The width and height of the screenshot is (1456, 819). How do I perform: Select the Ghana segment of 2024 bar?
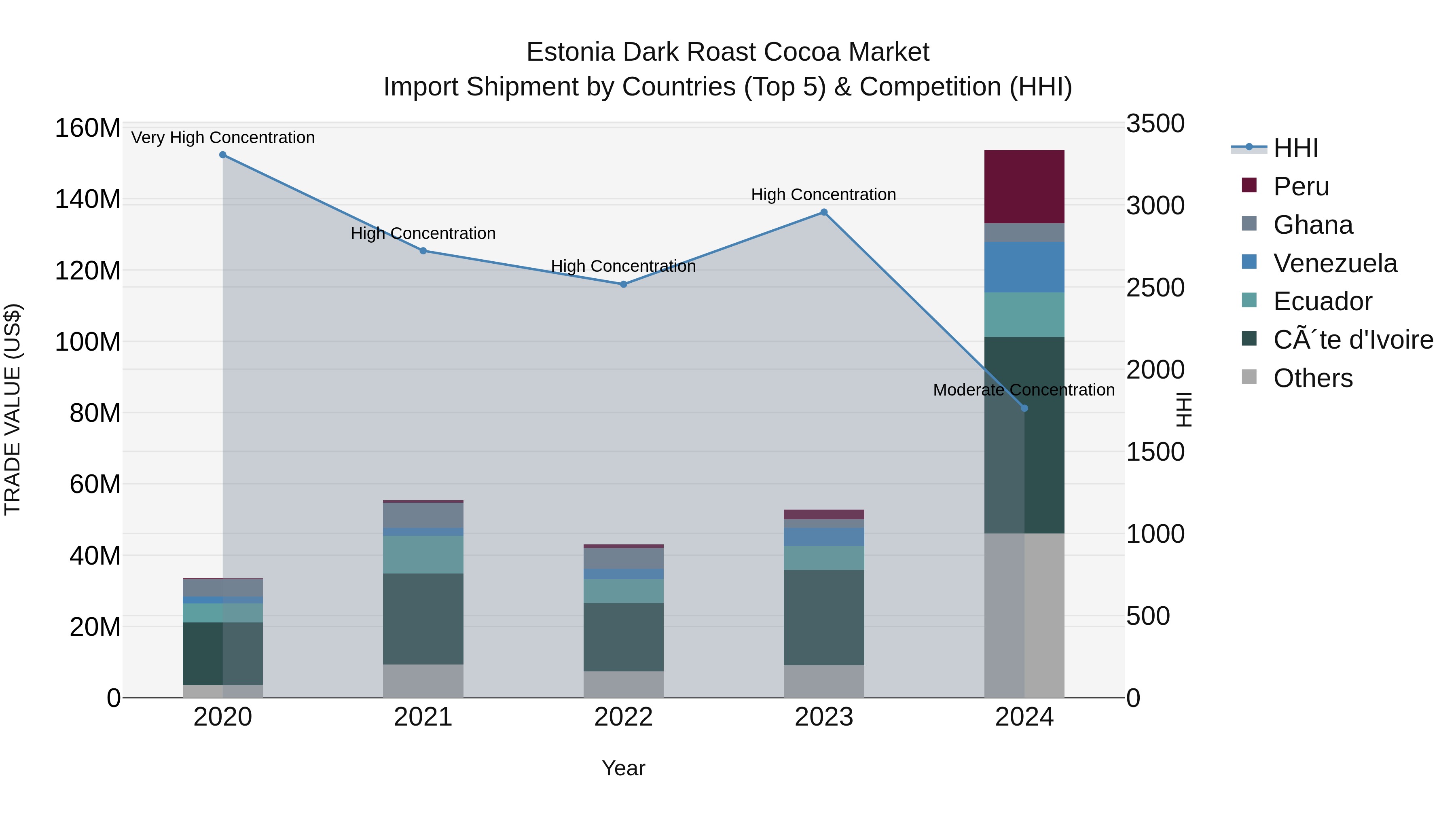(x=1024, y=233)
